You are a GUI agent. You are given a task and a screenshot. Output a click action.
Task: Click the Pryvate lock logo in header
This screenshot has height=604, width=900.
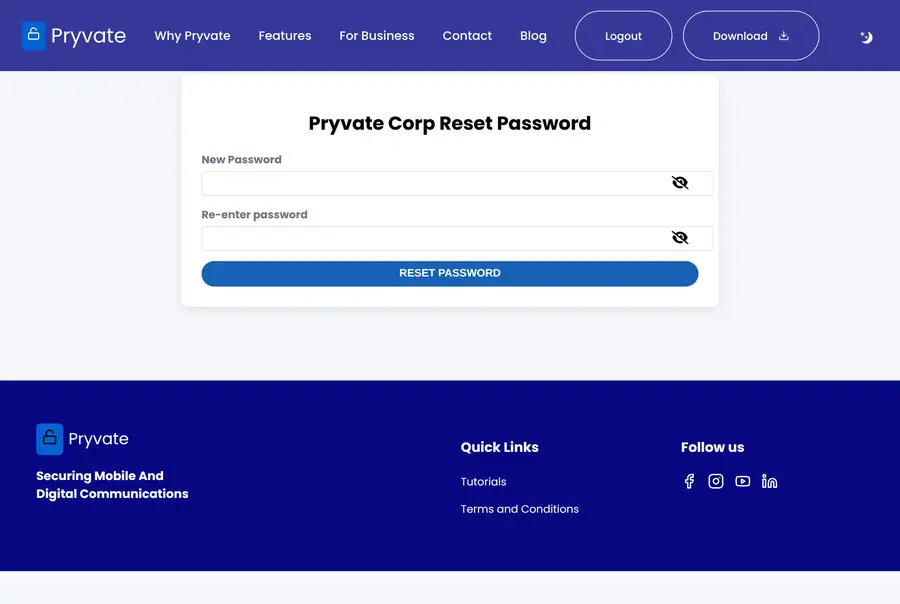33,36
